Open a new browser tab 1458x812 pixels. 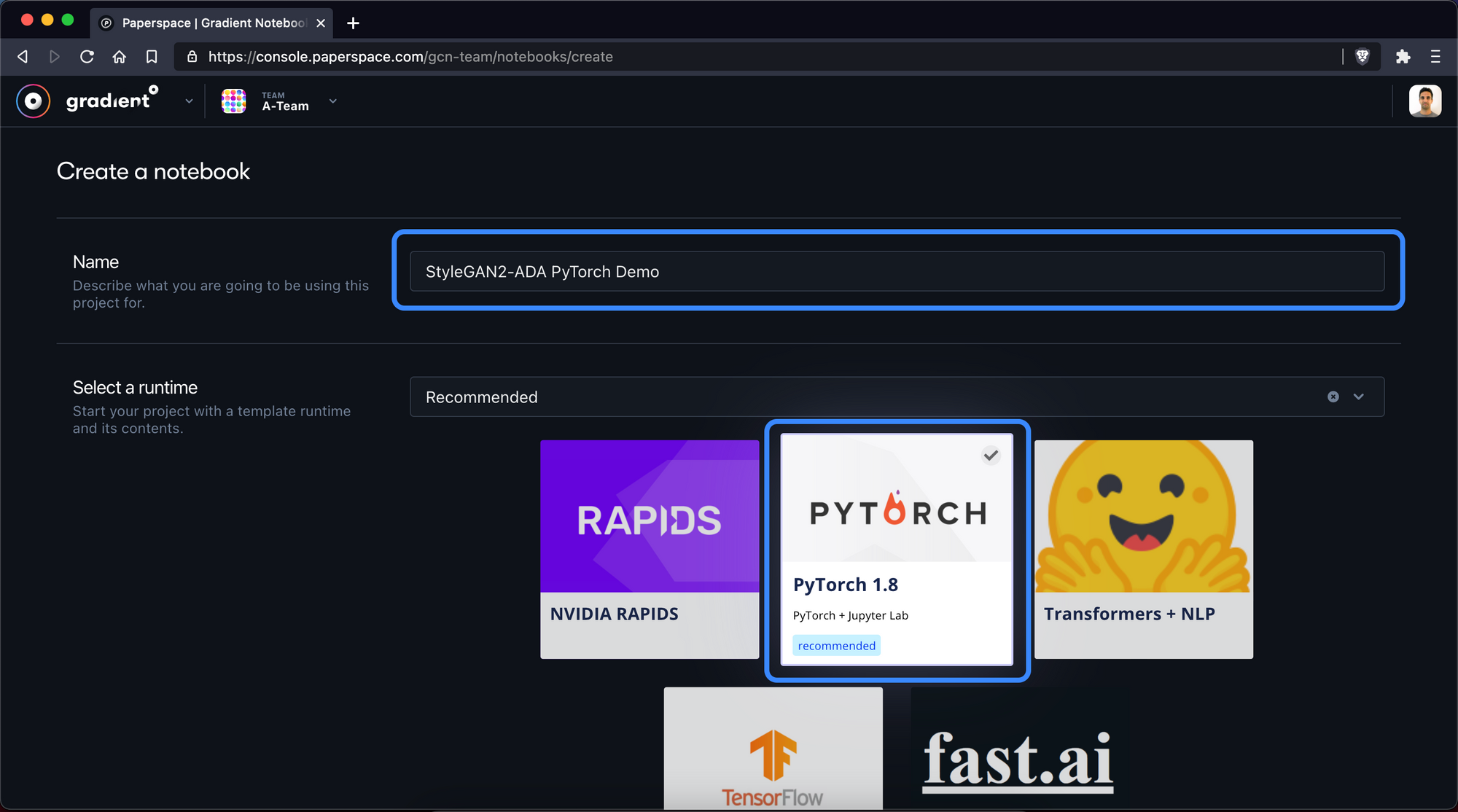tap(354, 23)
